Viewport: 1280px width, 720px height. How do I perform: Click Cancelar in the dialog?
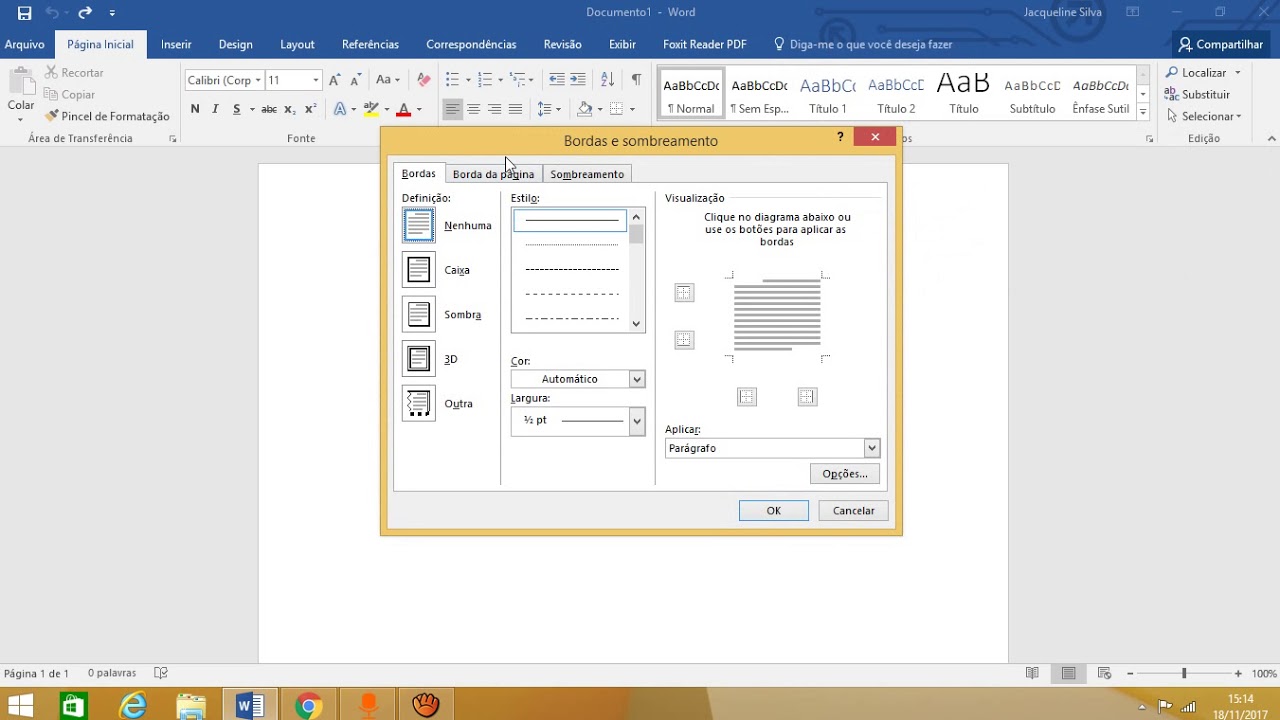tap(854, 510)
